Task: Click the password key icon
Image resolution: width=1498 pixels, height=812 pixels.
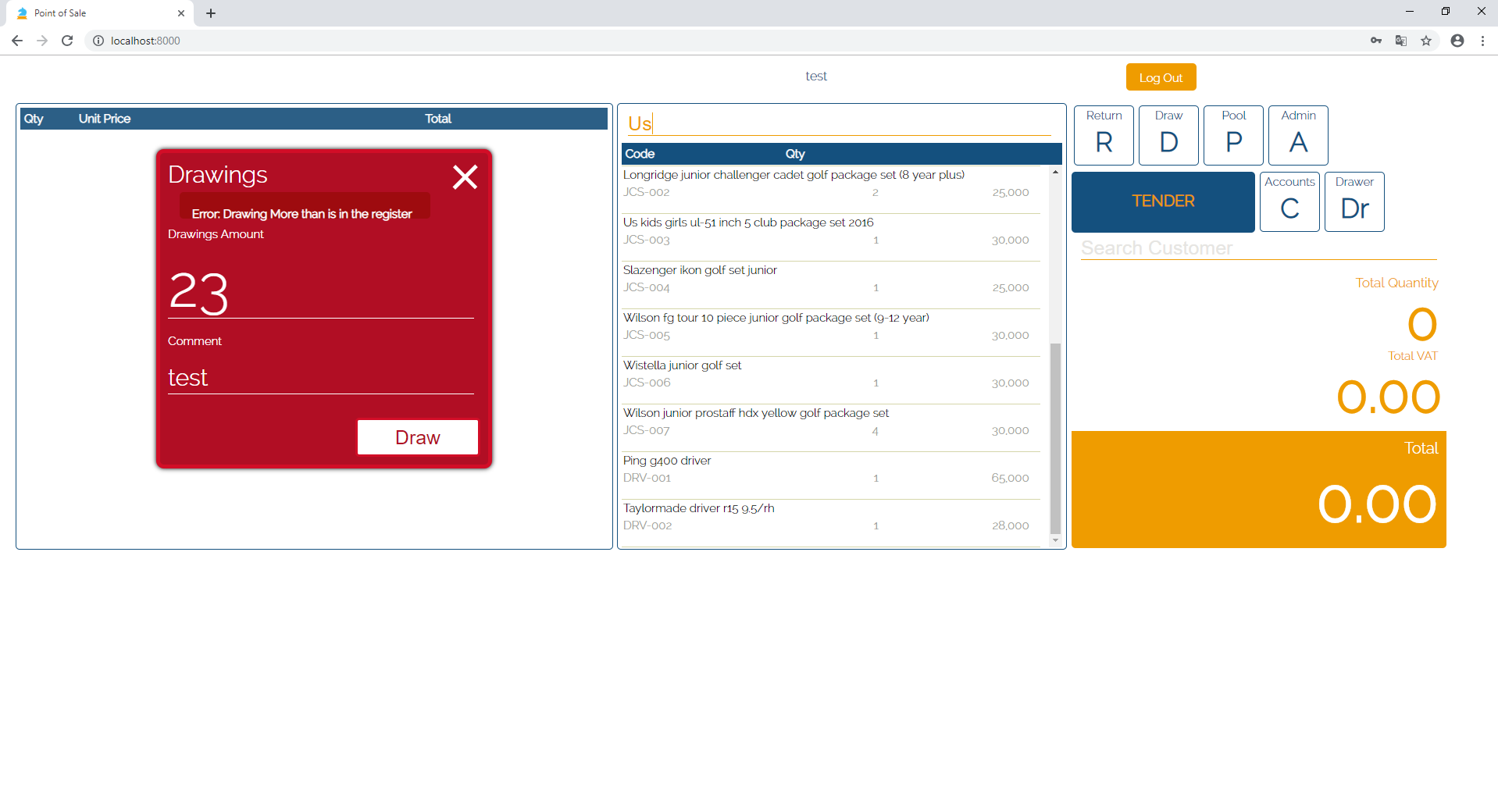Action: click(1376, 41)
